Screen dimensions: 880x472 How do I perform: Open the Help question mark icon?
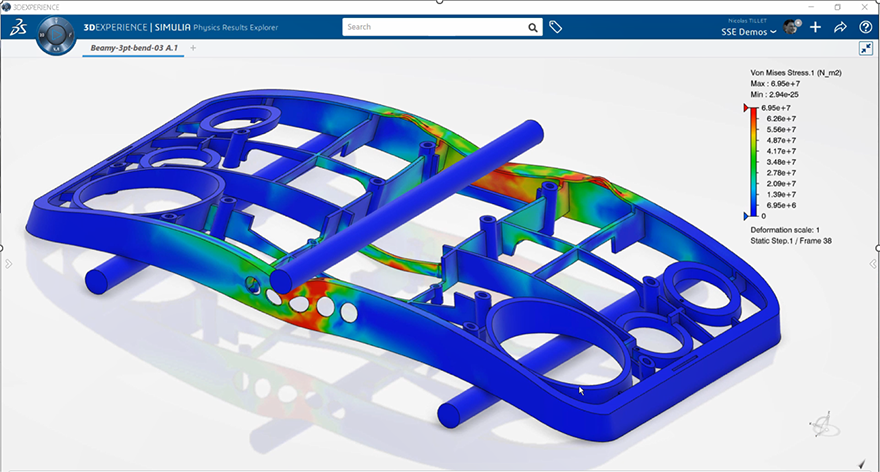[865, 27]
